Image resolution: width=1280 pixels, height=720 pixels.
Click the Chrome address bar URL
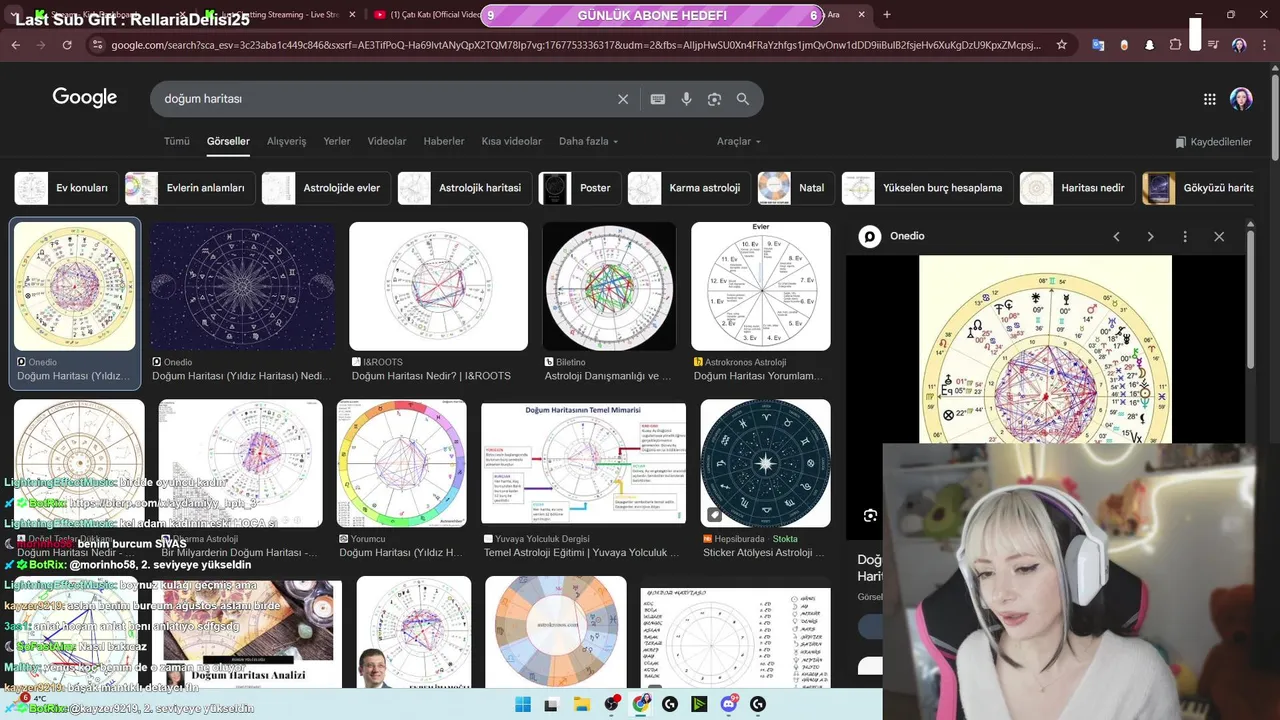click(575, 45)
